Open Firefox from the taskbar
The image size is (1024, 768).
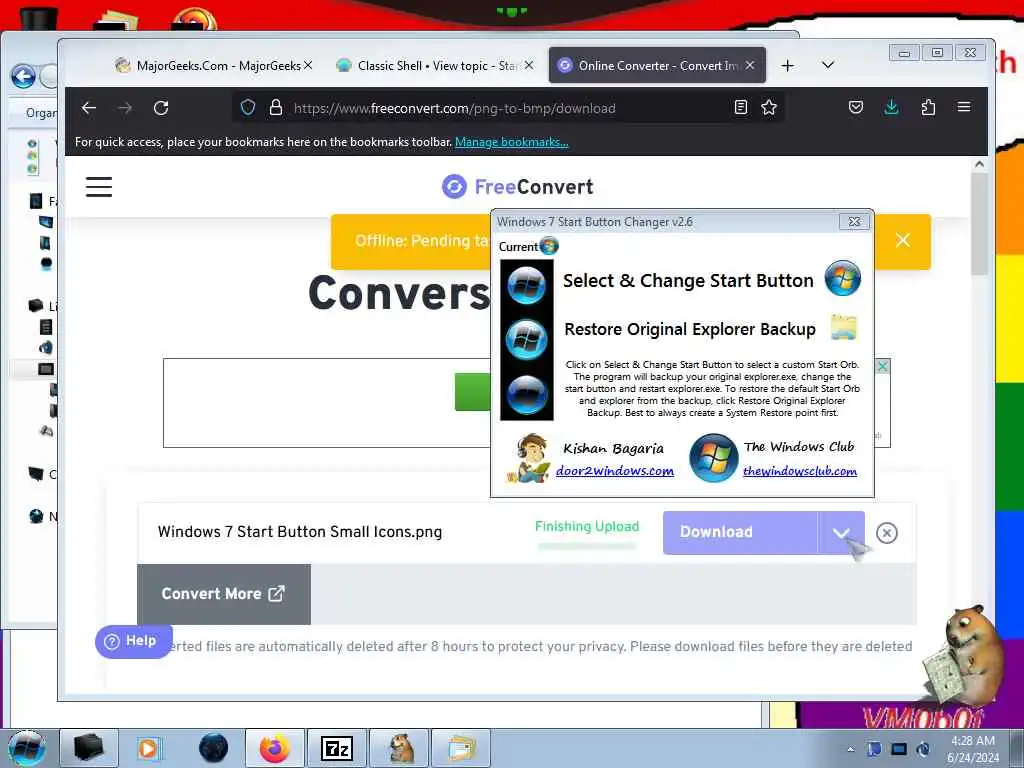coord(274,748)
